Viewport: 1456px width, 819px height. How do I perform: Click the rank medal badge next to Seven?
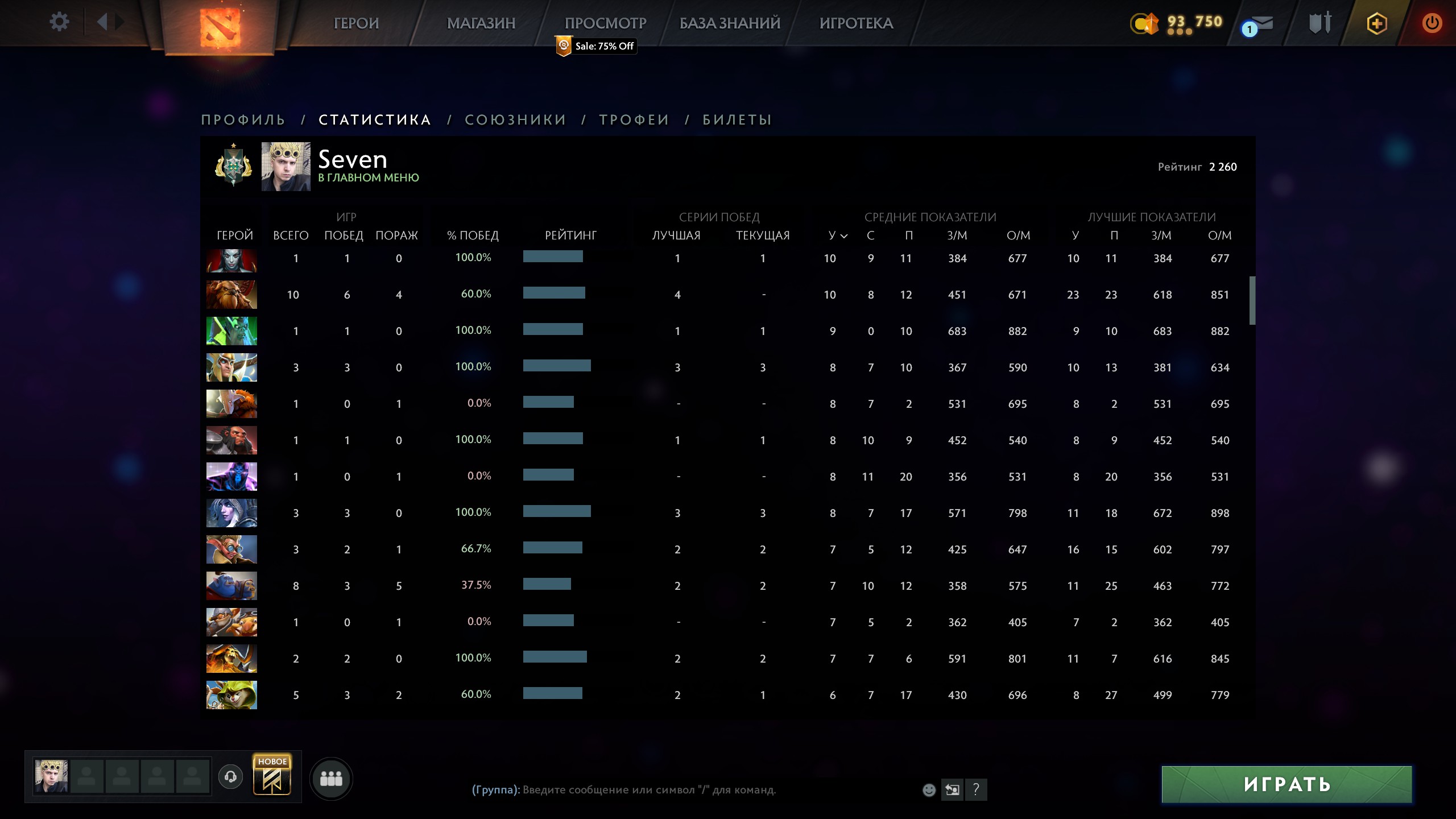(x=233, y=166)
